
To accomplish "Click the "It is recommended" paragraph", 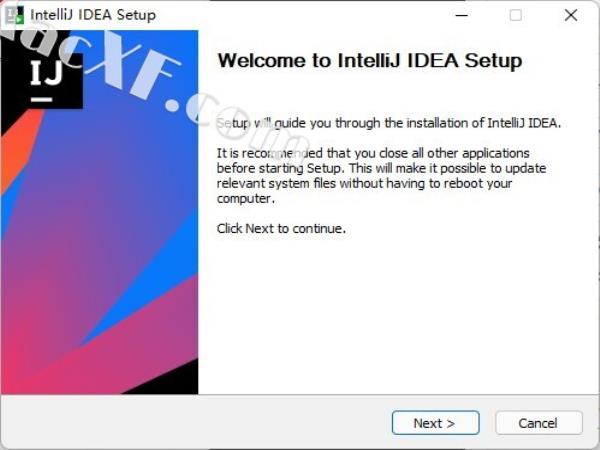I will pos(381,176).
